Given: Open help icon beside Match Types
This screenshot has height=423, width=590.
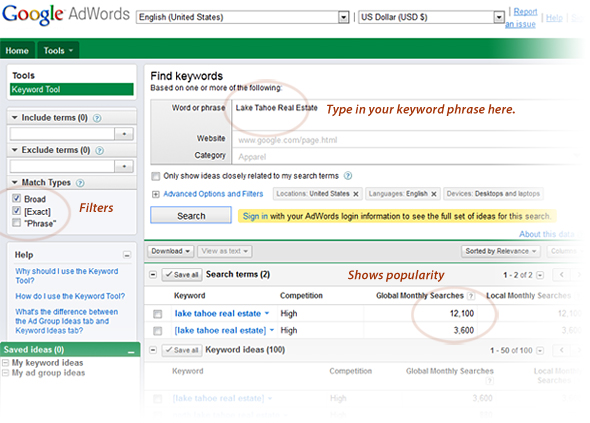Looking at the screenshot, I should point(80,183).
